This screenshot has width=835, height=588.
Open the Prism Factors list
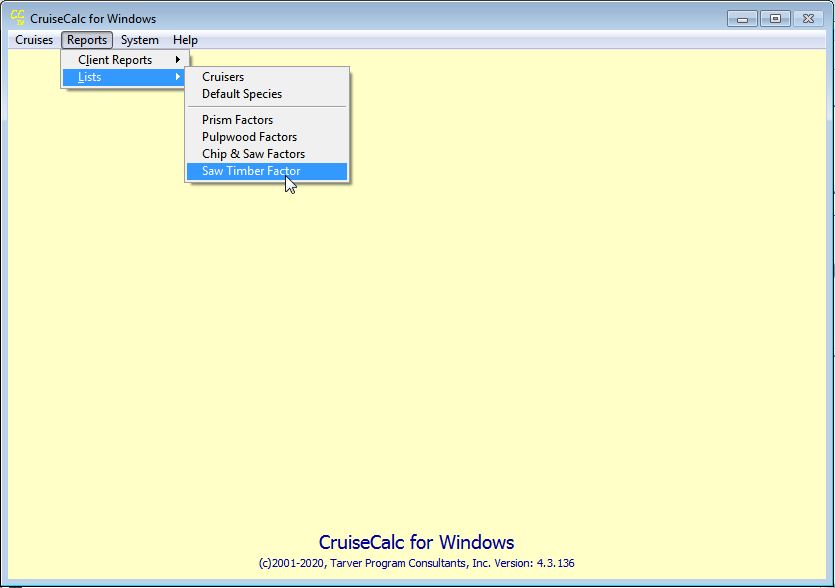pos(267,120)
